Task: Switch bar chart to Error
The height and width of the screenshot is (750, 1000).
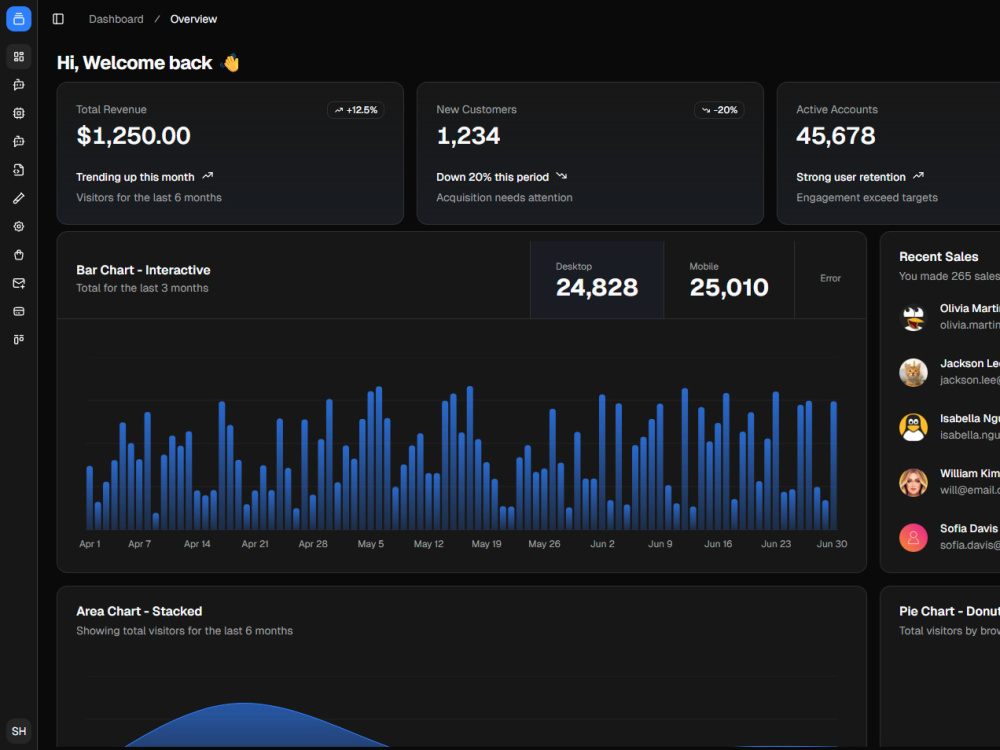Action: click(830, 279)
